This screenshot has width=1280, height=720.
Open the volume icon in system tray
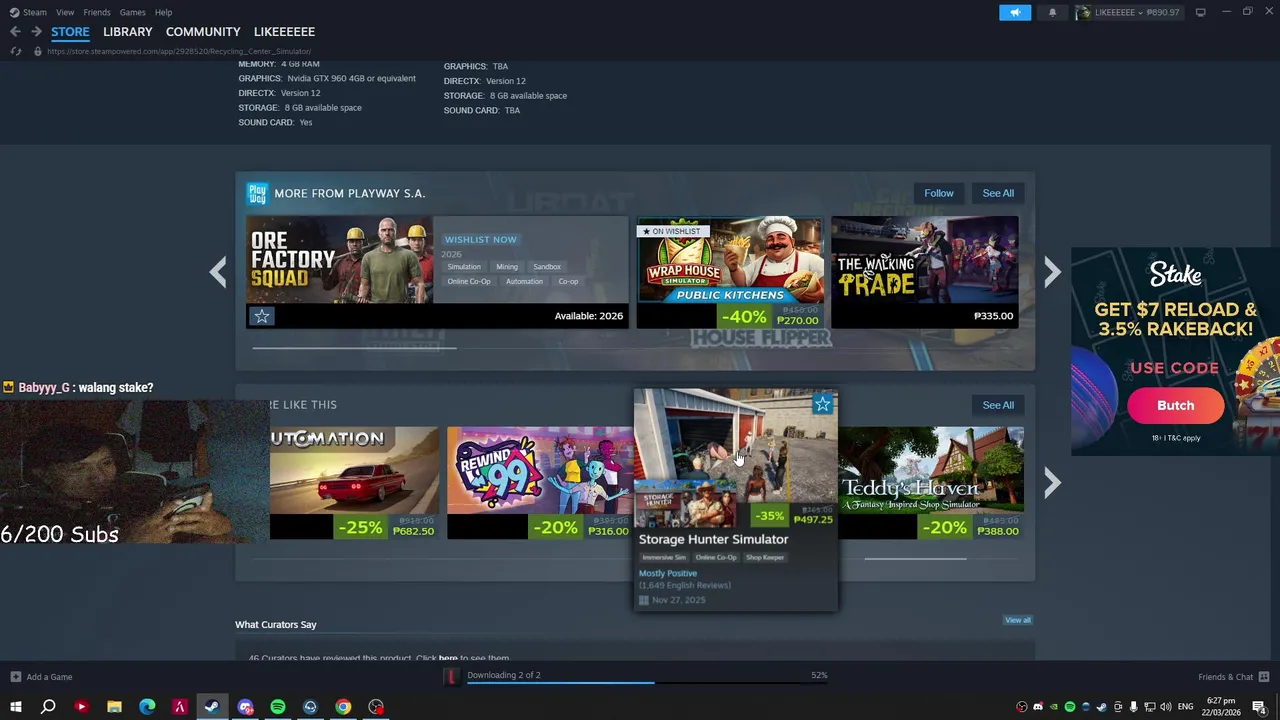[x=1164, y=707]
